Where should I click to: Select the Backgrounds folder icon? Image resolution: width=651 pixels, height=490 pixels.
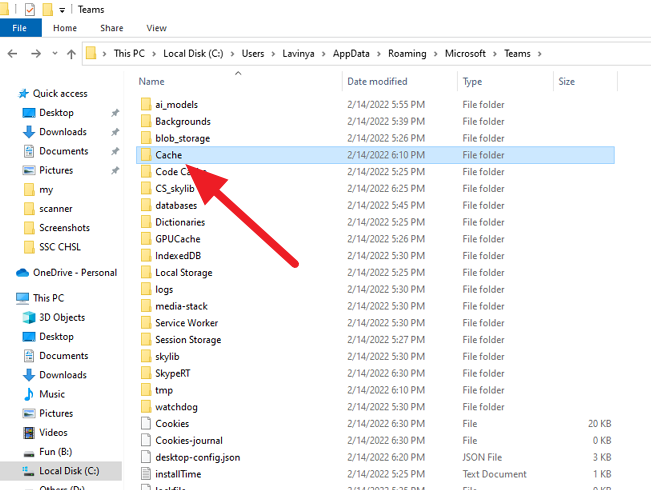click(x=146, y=121)
